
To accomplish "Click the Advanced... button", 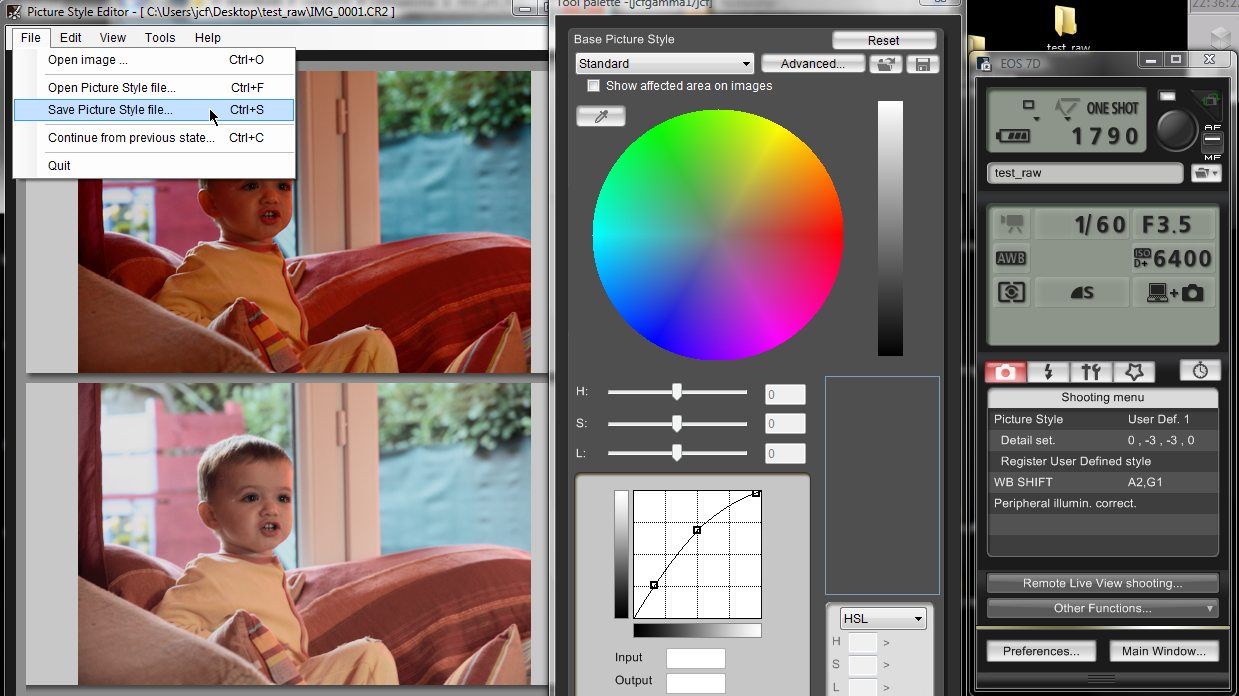I will tap(812, 64).
